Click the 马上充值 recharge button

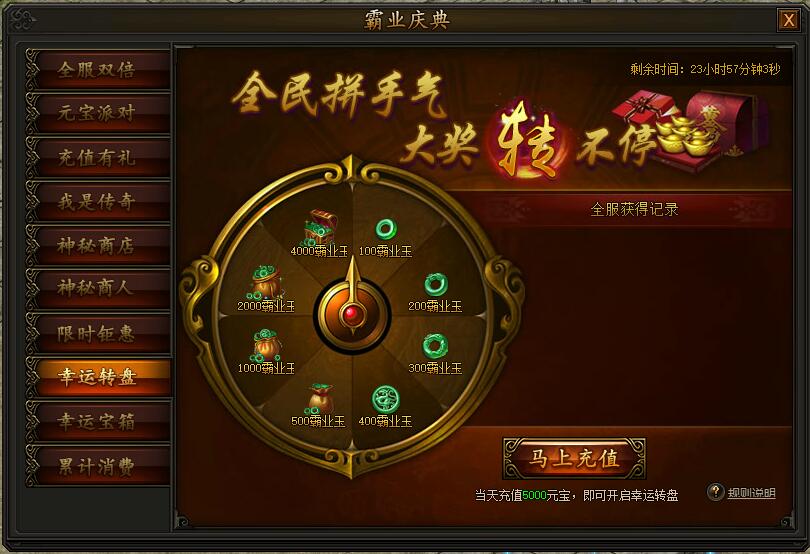click(574, 458)
